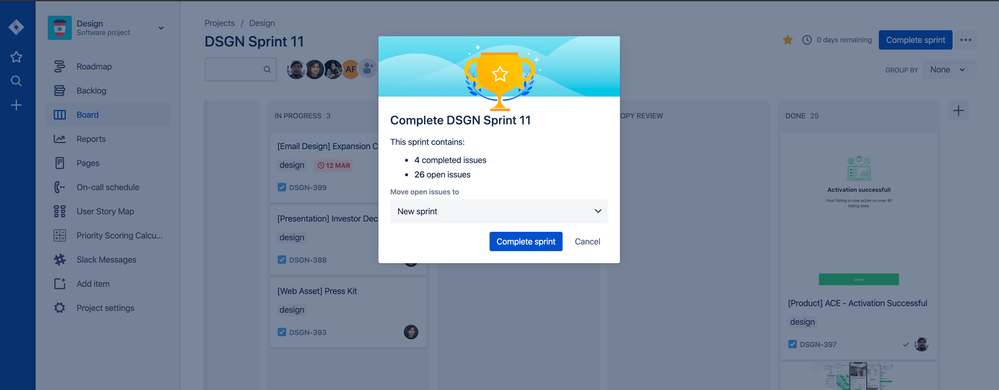Click task type icon next to DSGN-393
Image resolution: width=999 pixels, height=390 pixels.
282,332
